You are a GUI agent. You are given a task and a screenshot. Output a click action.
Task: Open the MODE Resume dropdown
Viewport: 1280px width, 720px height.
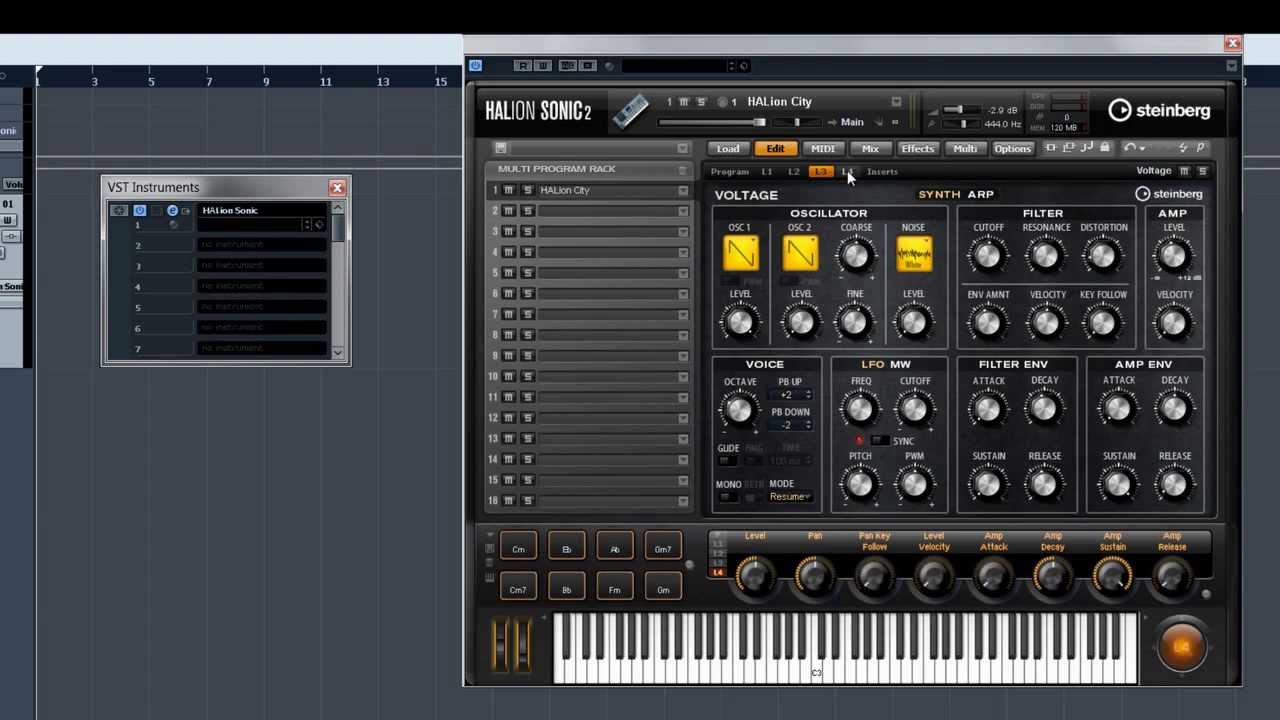click(x=790, y=497)
